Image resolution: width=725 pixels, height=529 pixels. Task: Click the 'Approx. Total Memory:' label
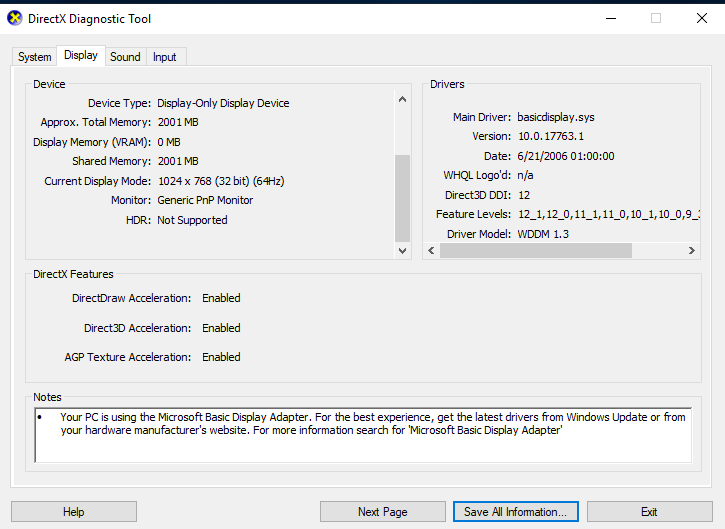96,123
